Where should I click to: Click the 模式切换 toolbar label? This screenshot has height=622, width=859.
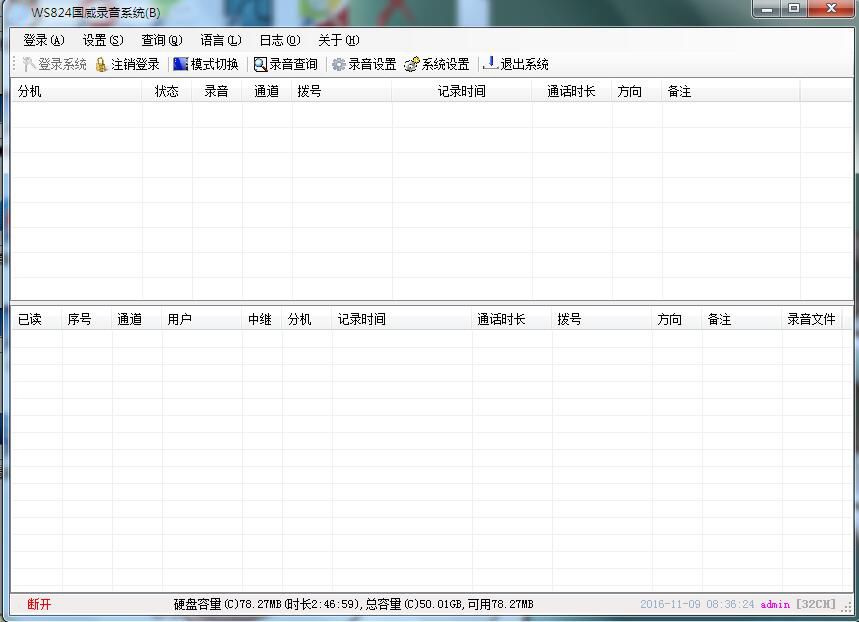coord(215,65)
